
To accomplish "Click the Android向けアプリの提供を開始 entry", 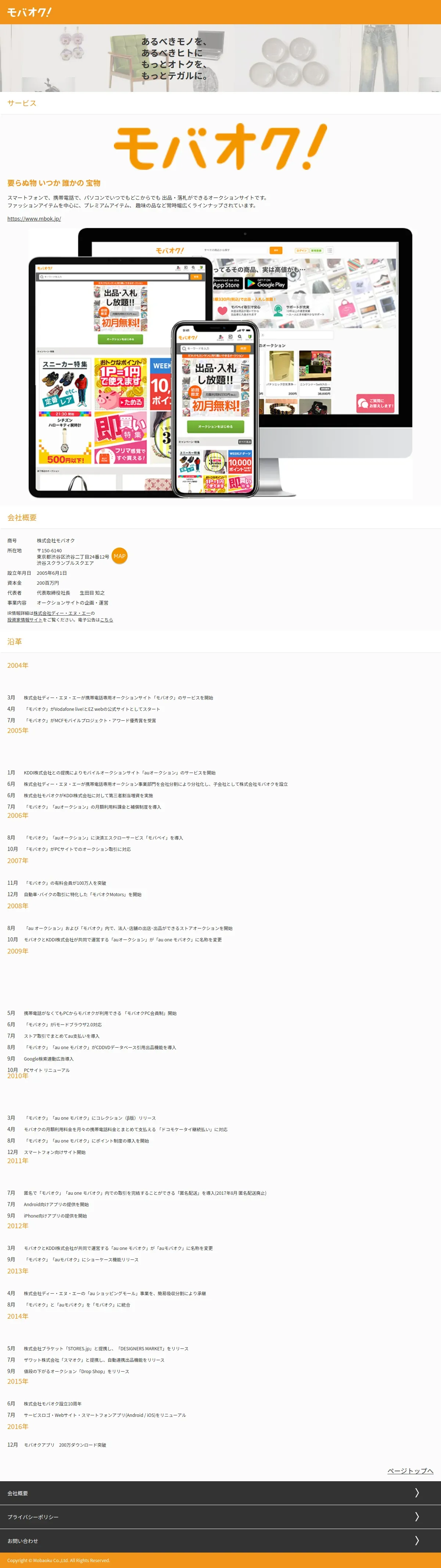I will 56,1204.
